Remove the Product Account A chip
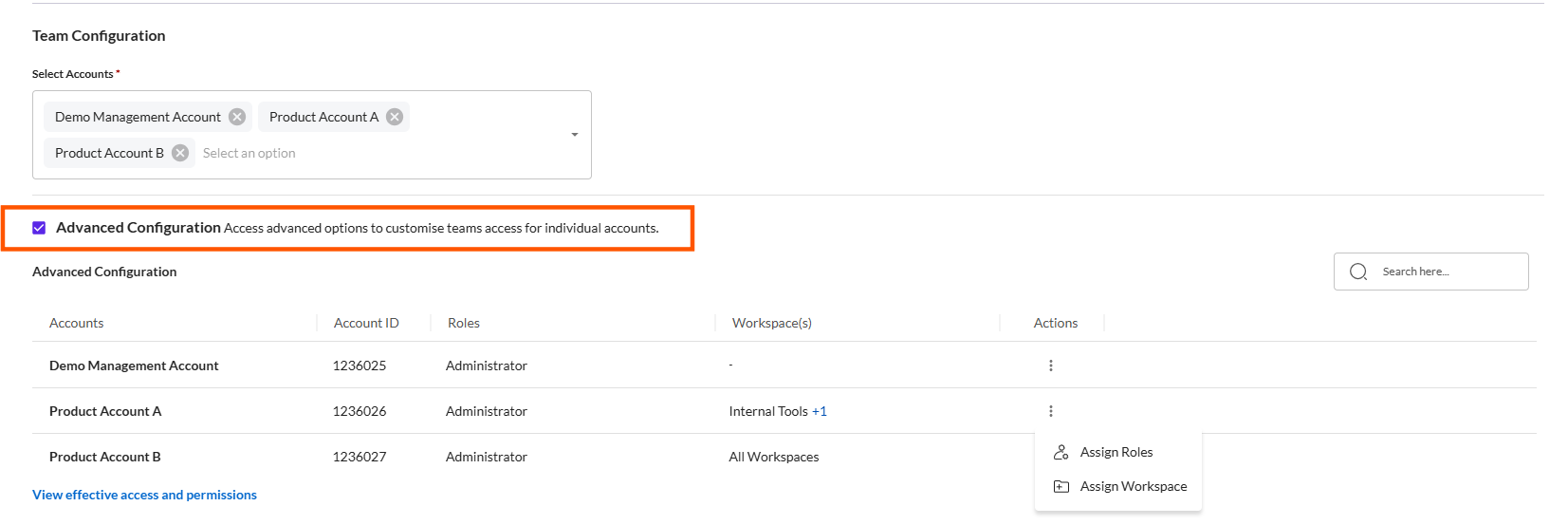Screen dimensions: 1568x525 pos(395,117)
